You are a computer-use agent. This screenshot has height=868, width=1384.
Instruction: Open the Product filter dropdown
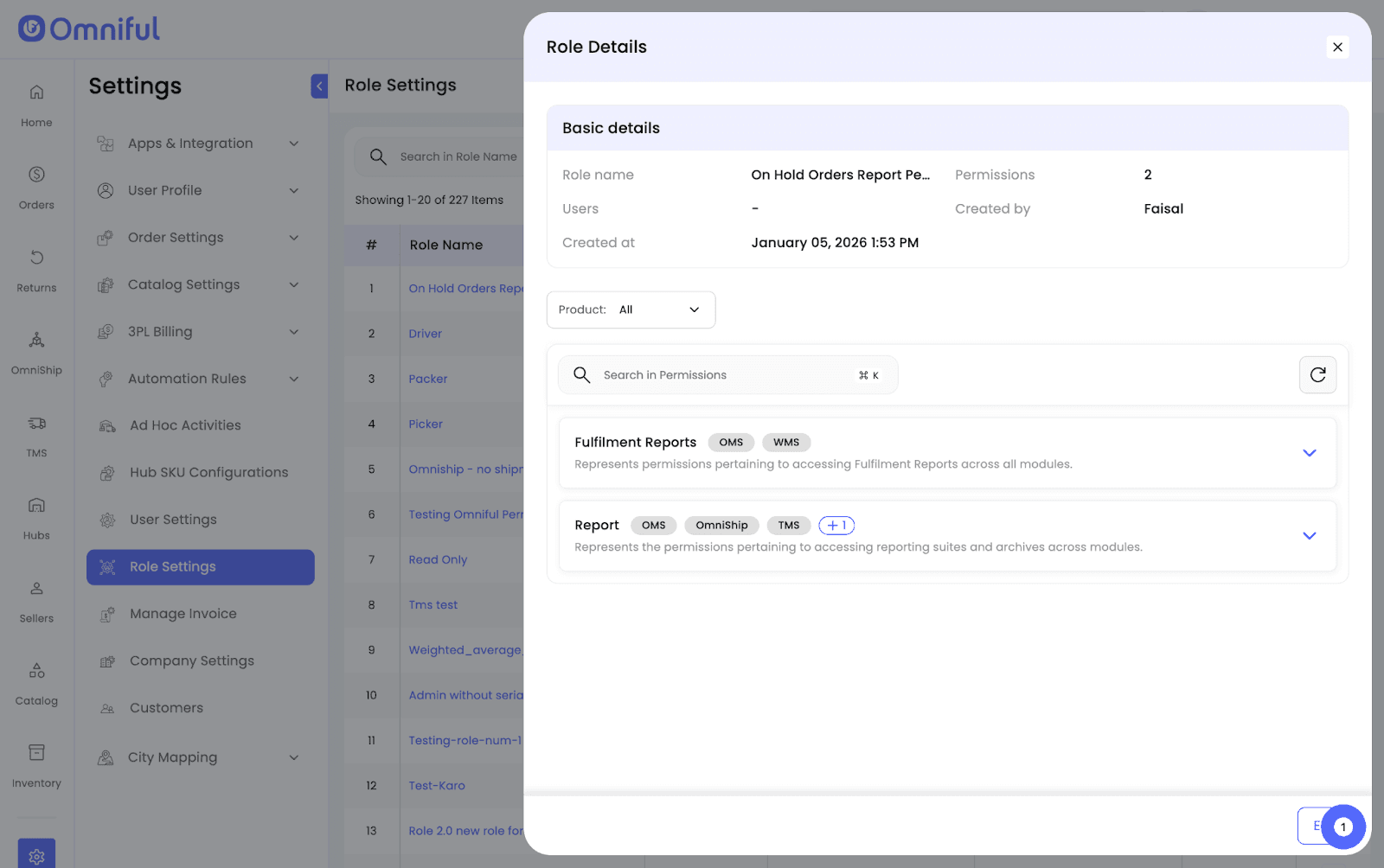pyautogui.click(x=631, y=310)
